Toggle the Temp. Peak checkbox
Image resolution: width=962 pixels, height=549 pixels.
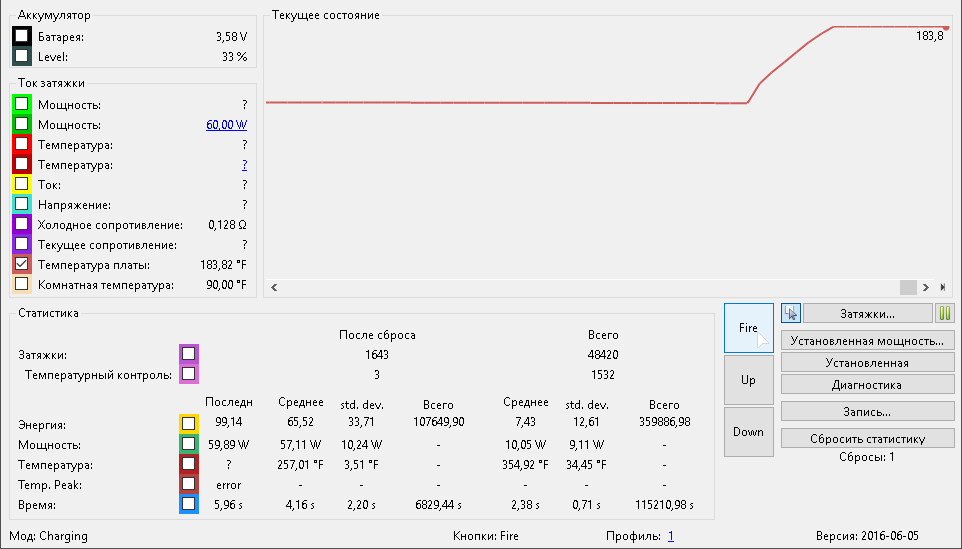[188, 484]
